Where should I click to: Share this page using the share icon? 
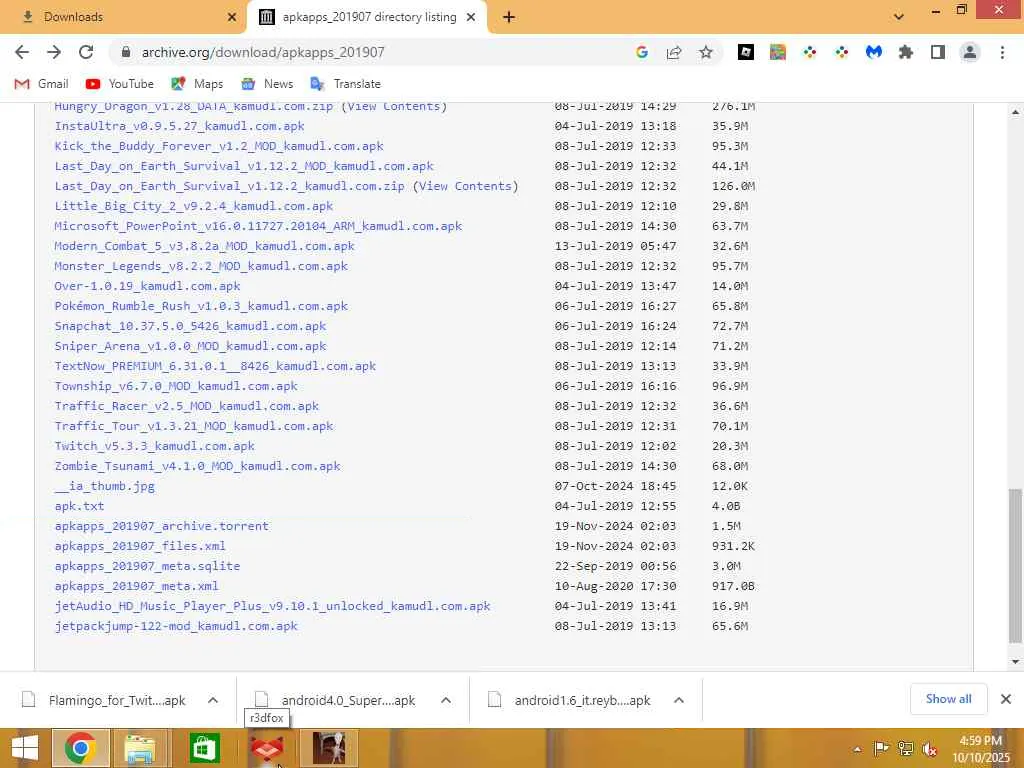[674, 52]
